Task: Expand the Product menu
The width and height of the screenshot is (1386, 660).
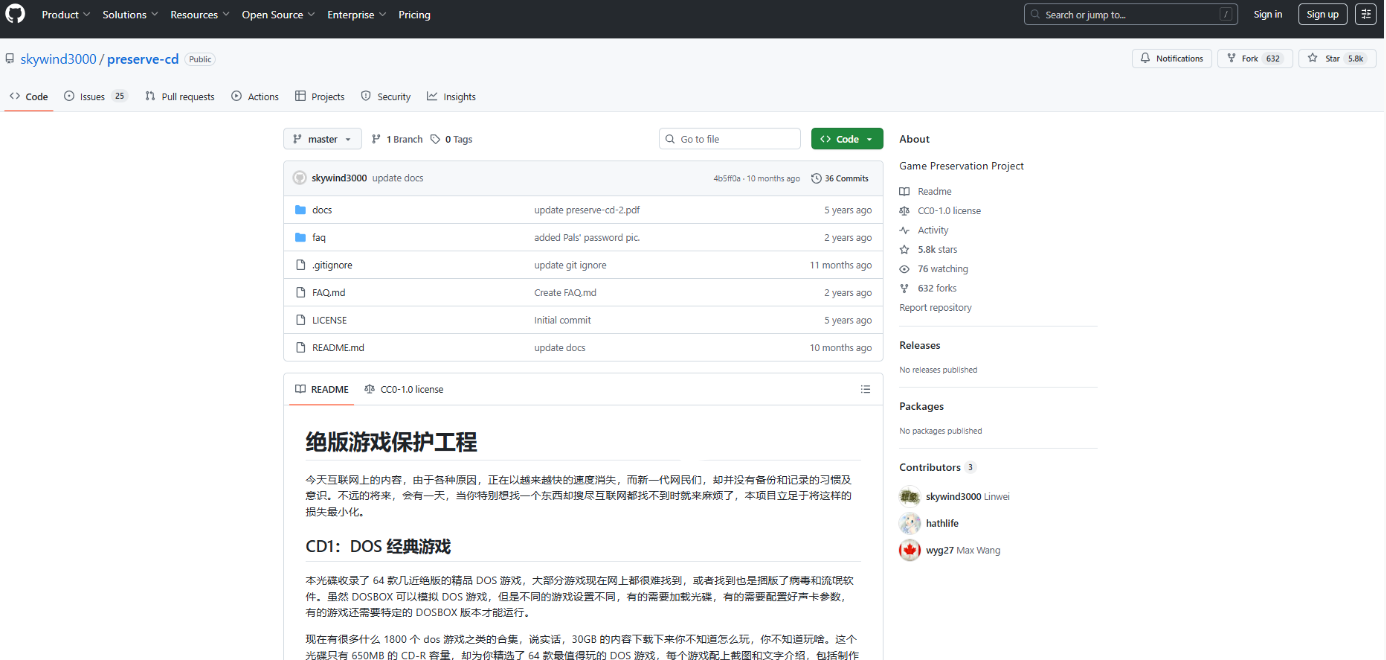Action: (66, 15)
